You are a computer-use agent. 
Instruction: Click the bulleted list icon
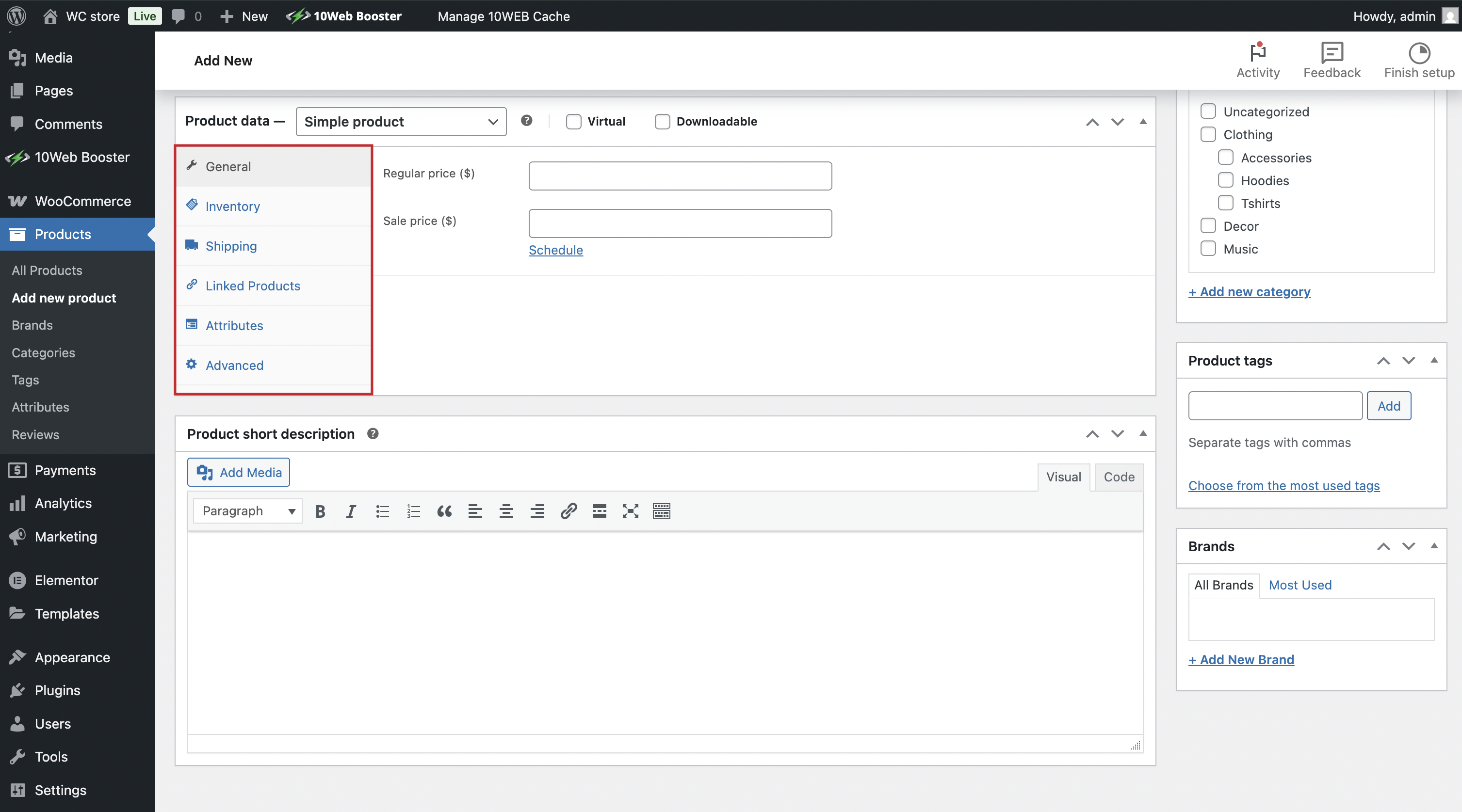[382, 511]
